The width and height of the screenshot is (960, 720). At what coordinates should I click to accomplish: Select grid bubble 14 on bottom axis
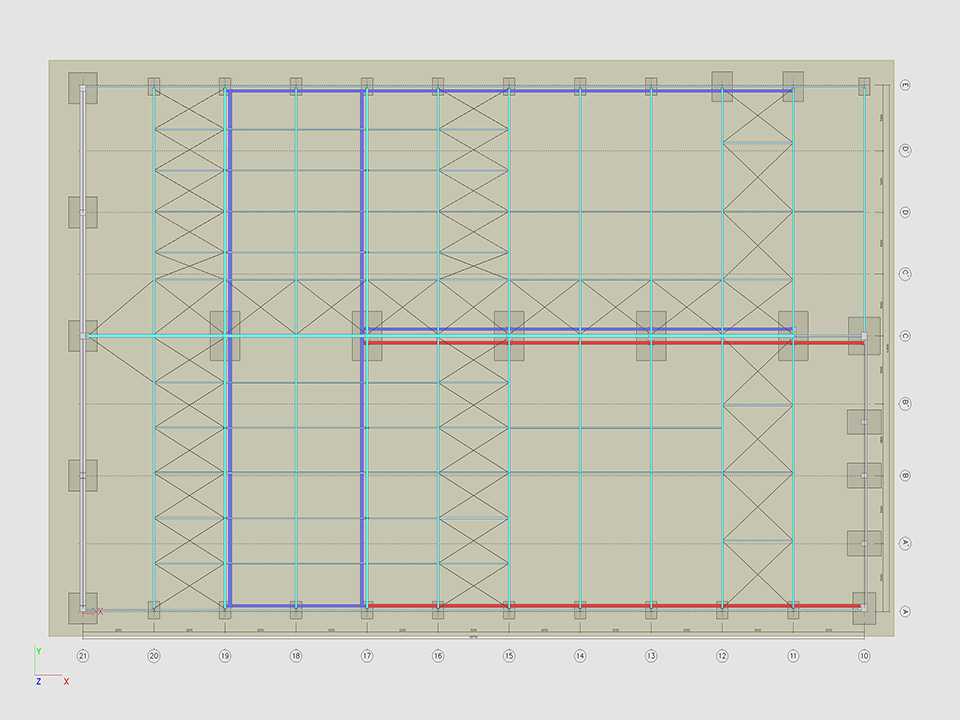click(x=580, y=656)
